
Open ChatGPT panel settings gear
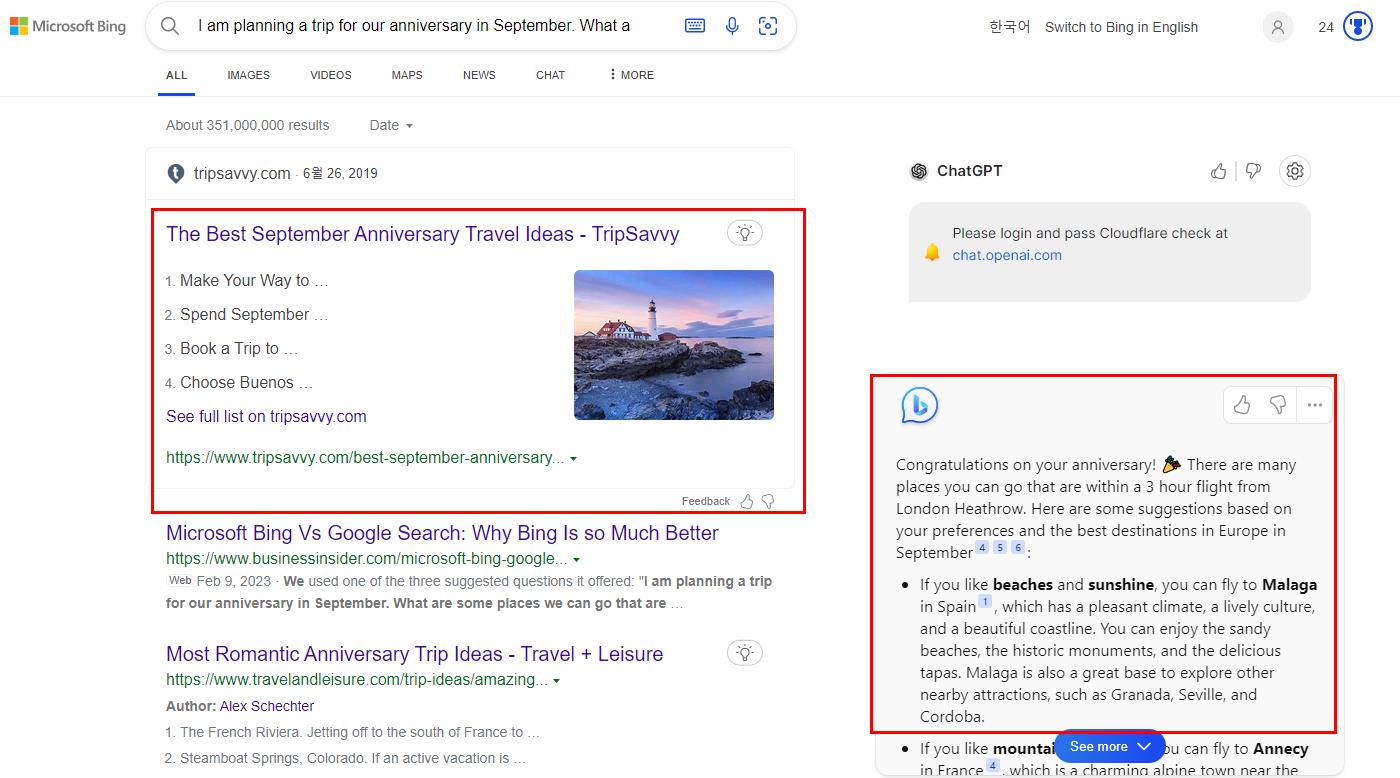pos(1295,171)
